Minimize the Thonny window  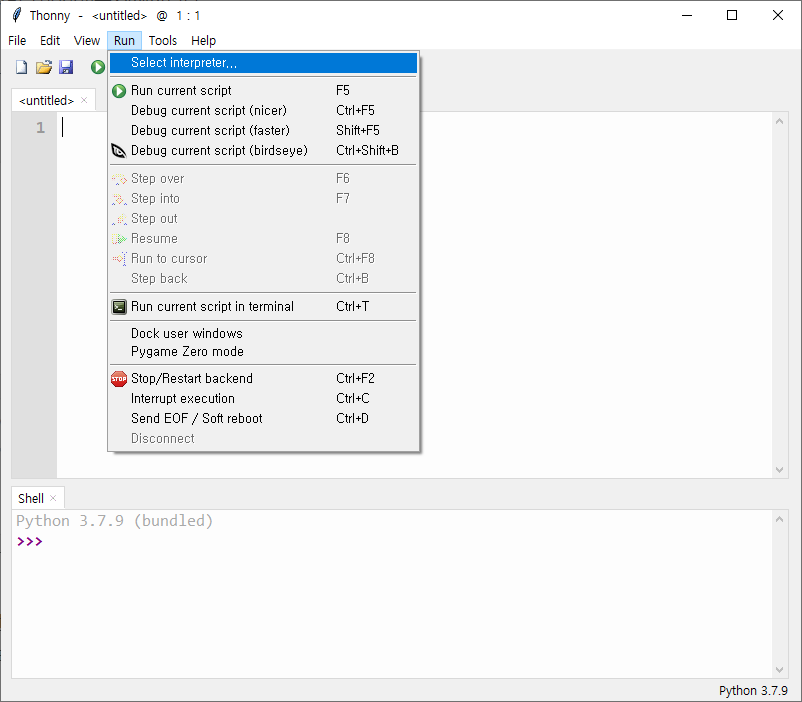[687, 15]
